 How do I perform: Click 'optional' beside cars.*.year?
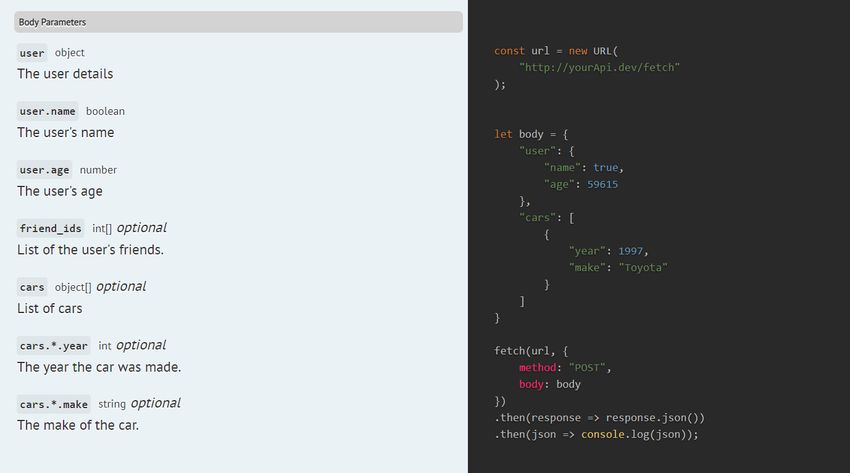(141, 345)
